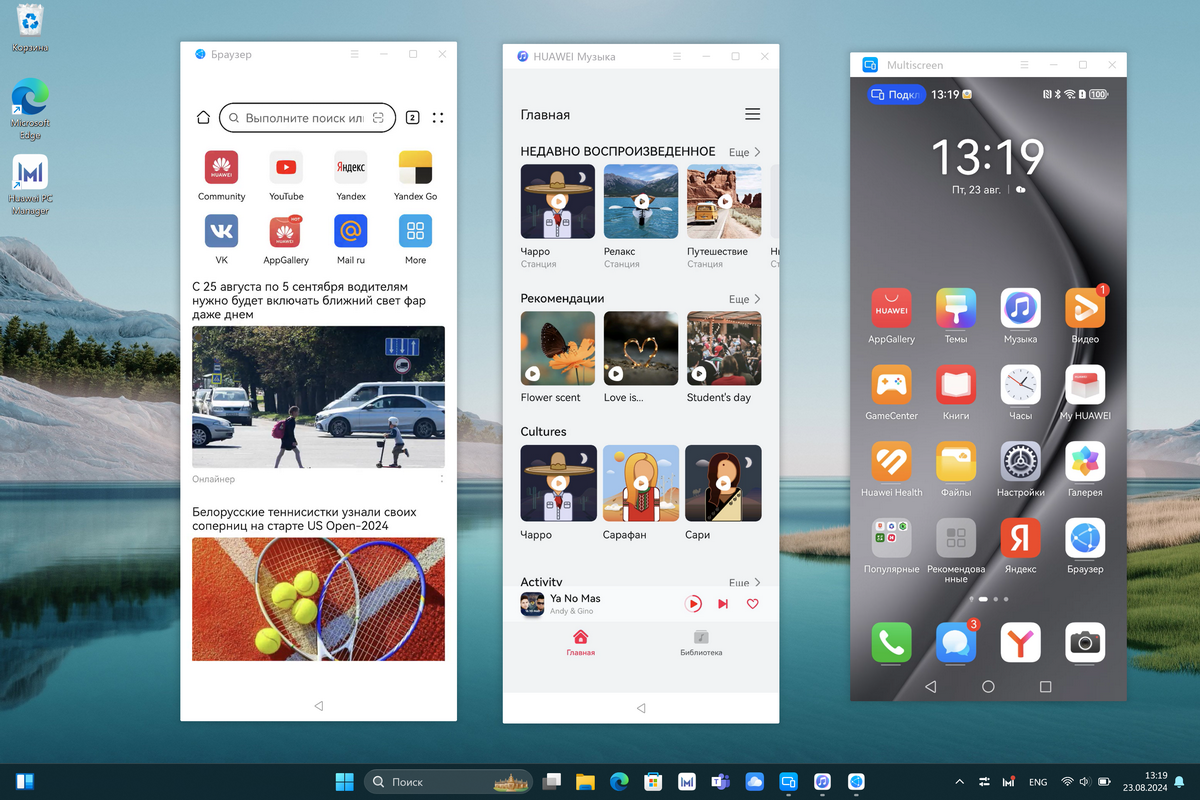The image size is (1200, 800).
Task: Play the Релакс station
Action: coord(641,201)
